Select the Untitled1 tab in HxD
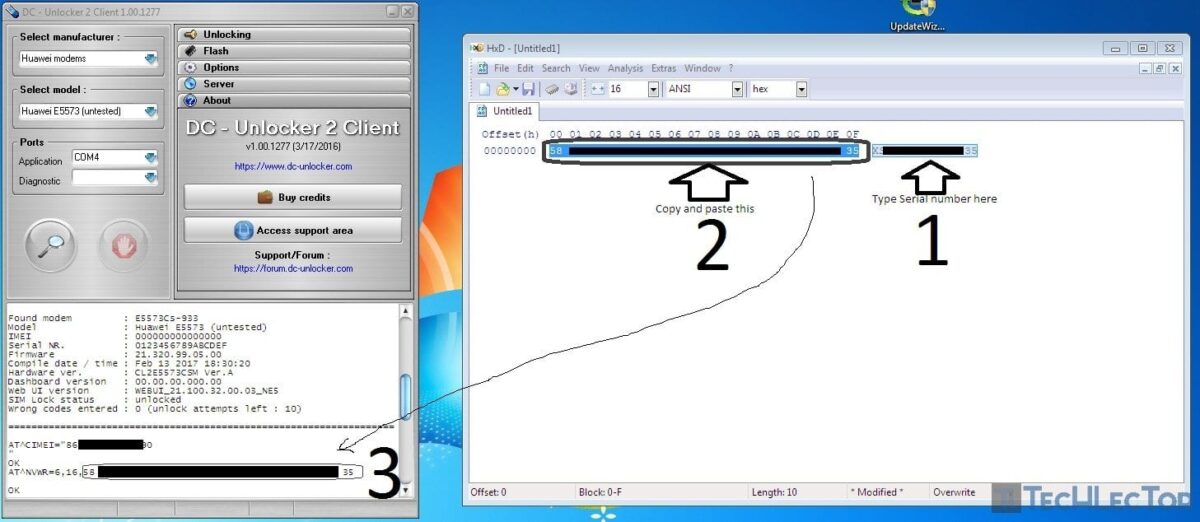Image resolution: width=1200 pixels, height=522 pixels. click(506, 111)
